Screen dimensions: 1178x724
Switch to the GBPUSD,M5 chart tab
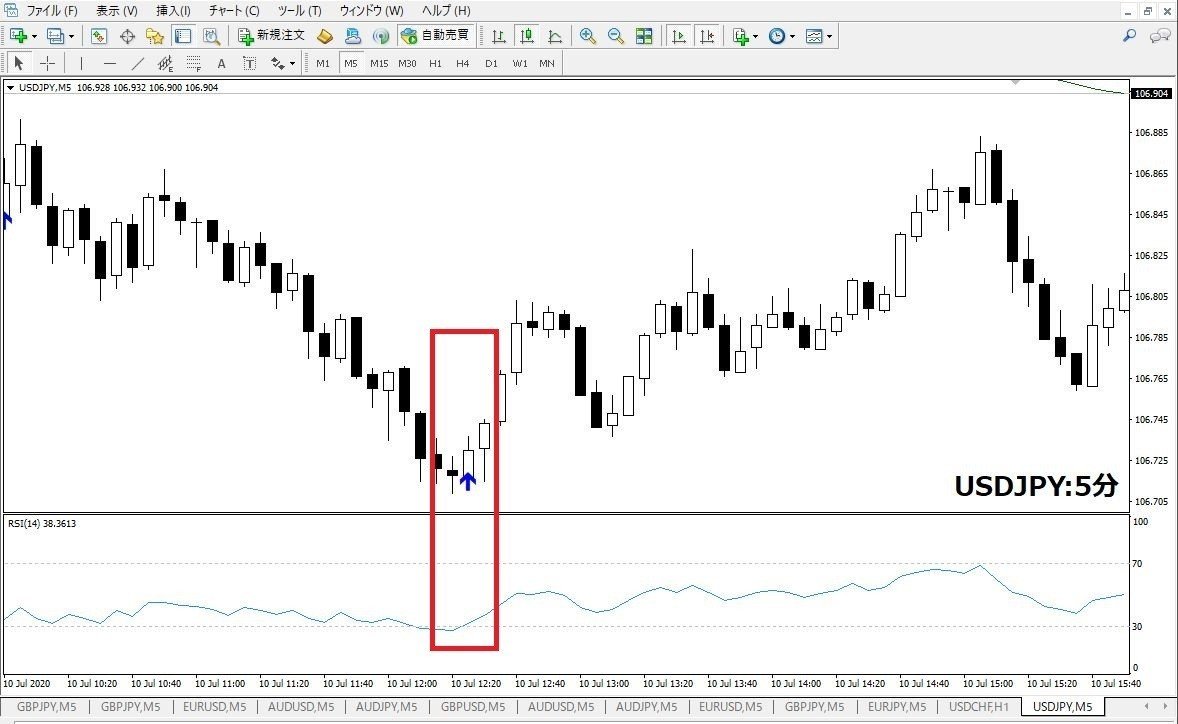pyautogui.click(x=473, y=707)
